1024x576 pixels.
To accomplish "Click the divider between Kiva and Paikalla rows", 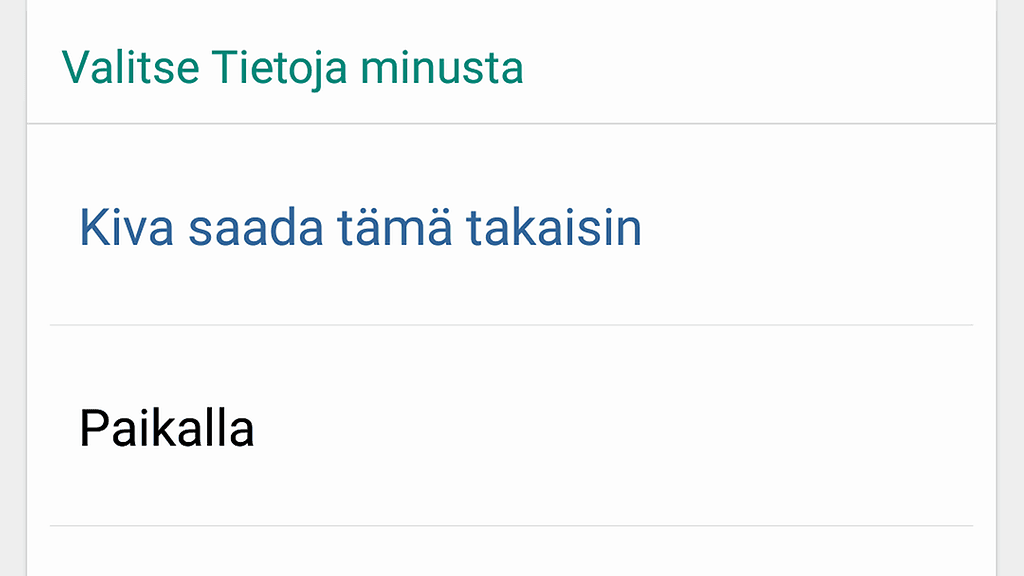I will [510, 325].
